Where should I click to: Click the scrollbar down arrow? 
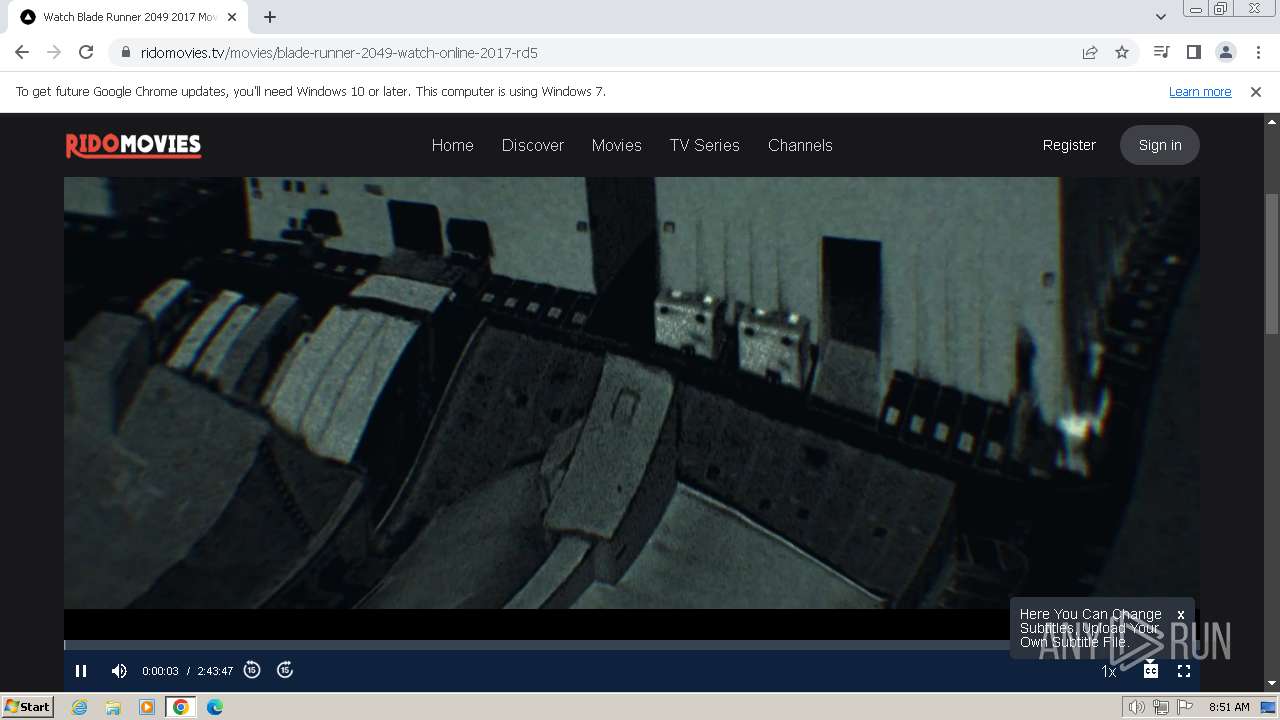(x=1272, y=684)
